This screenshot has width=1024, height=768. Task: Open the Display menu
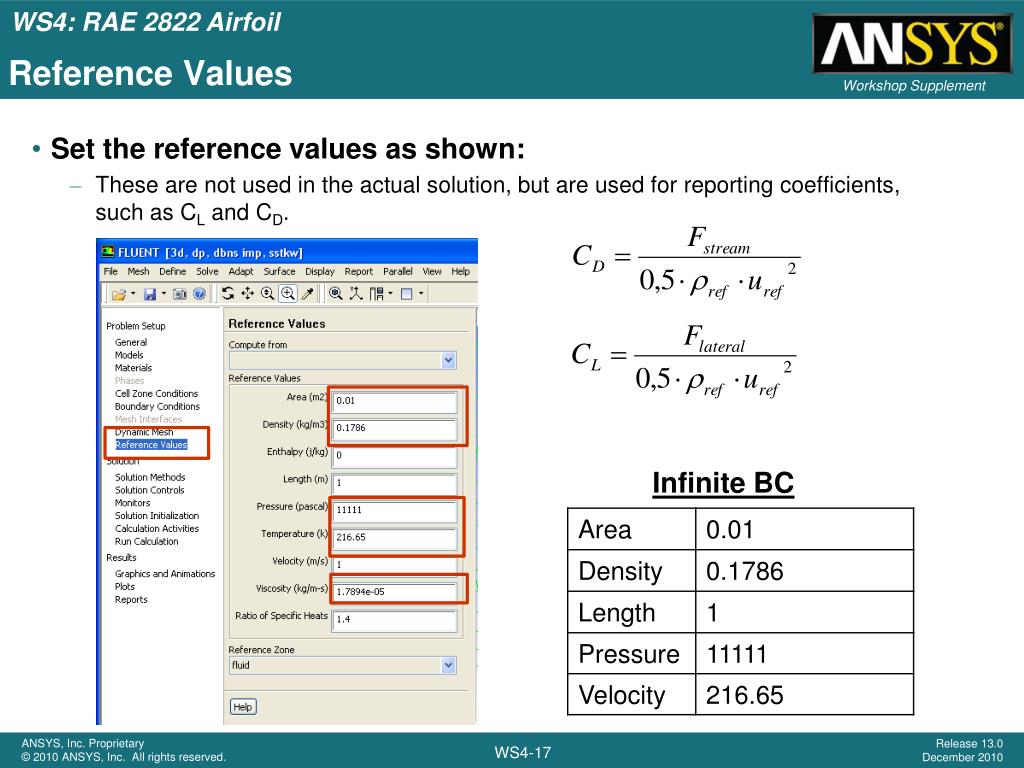tap(320, 271)
